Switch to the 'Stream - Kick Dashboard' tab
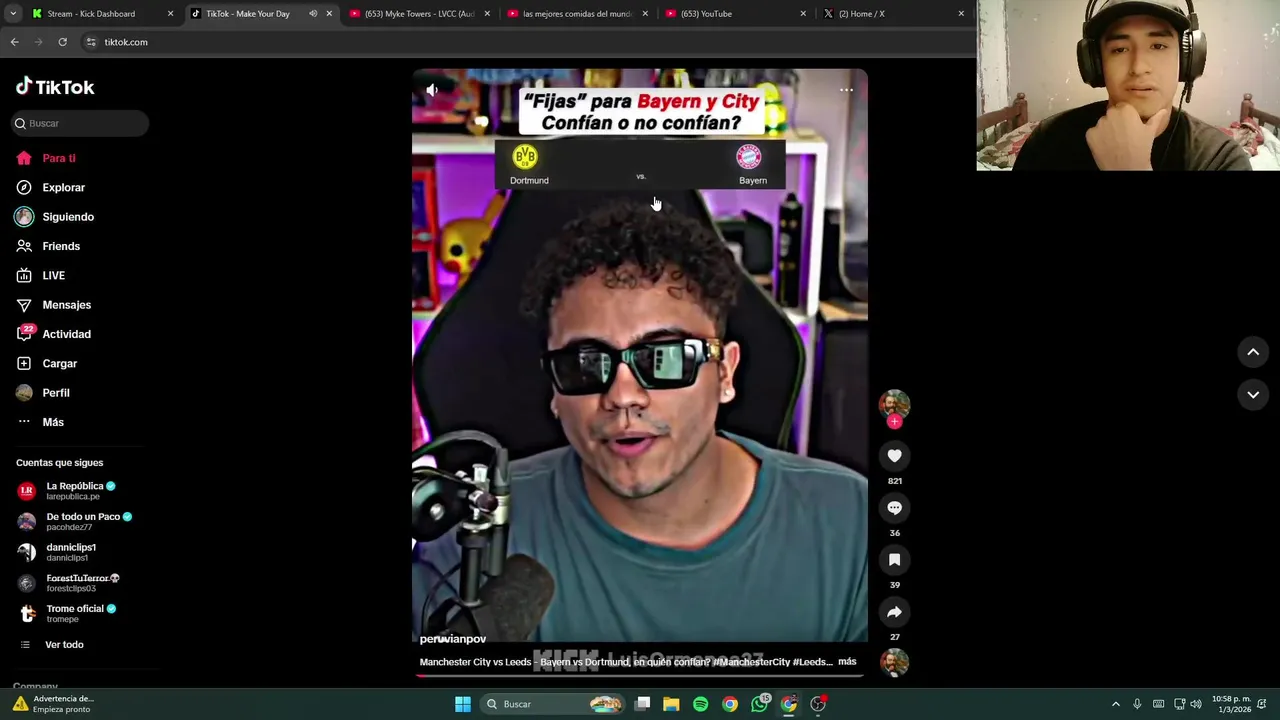 point(103,14)
